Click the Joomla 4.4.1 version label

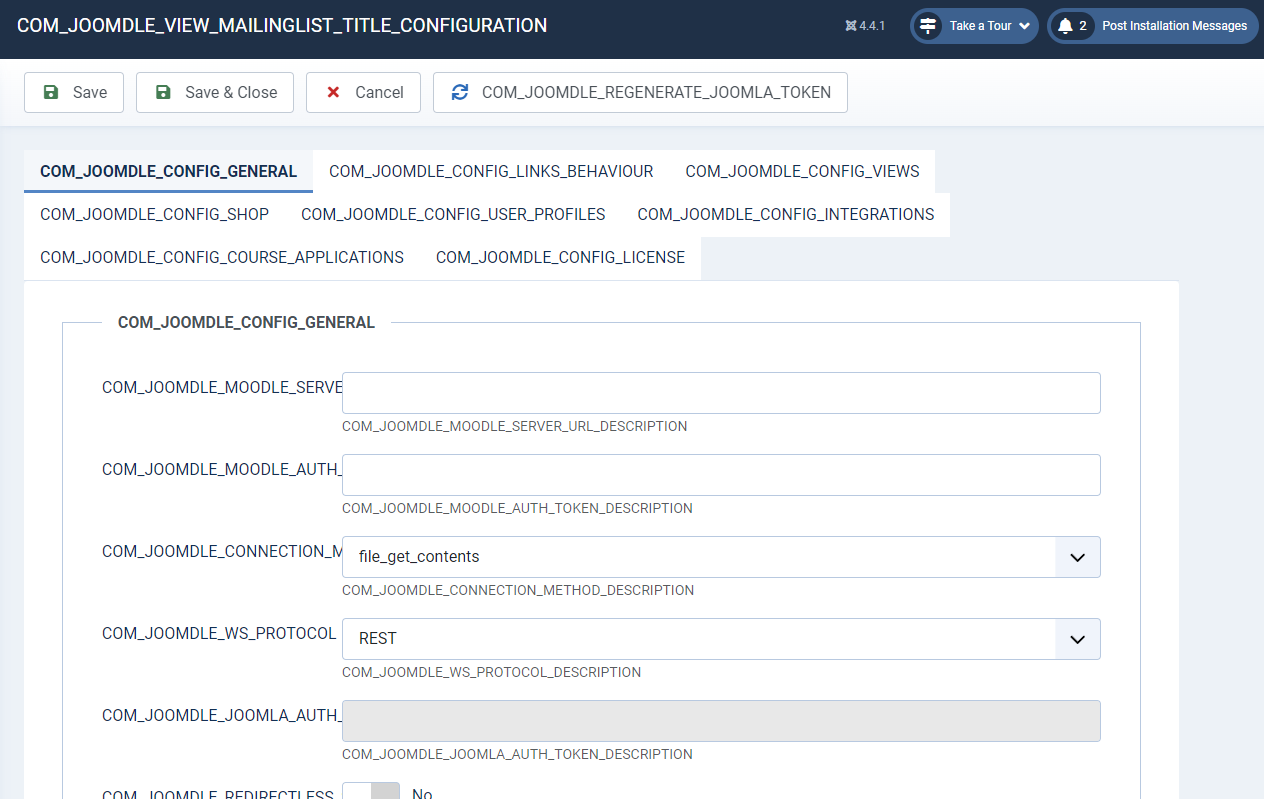coord(866,26)
